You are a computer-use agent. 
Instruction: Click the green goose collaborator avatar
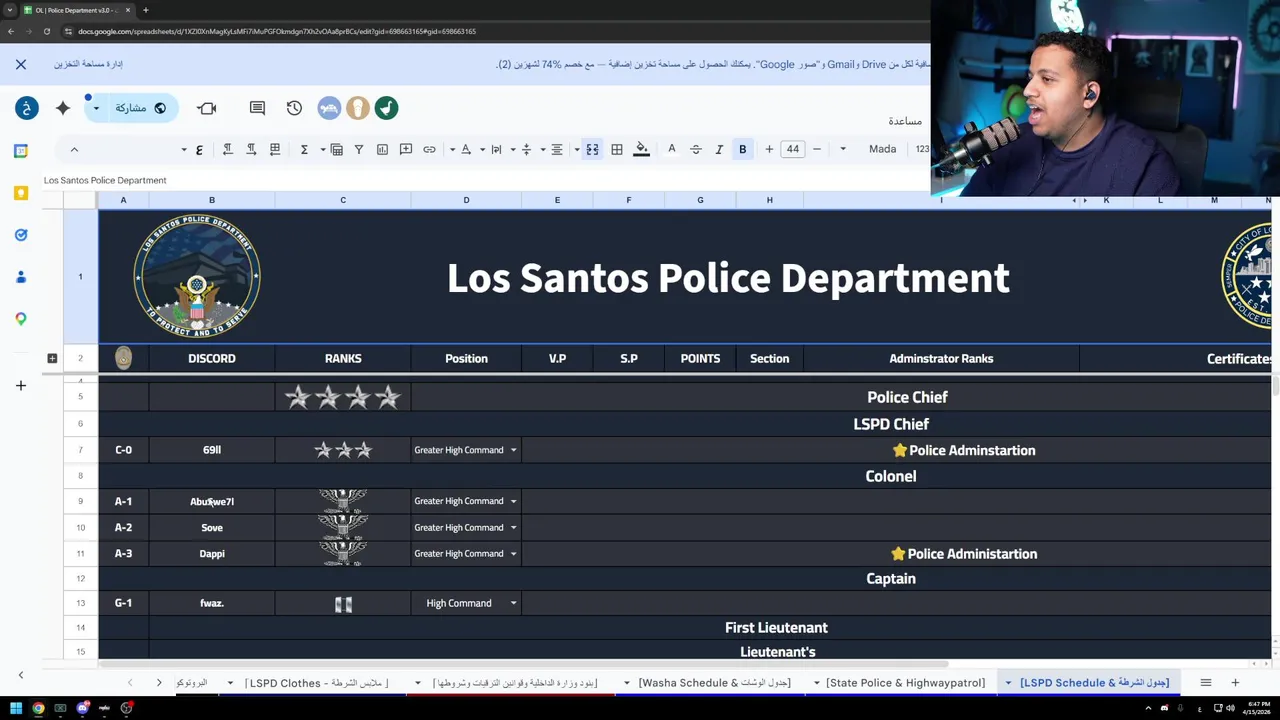(x=386, y=108)
